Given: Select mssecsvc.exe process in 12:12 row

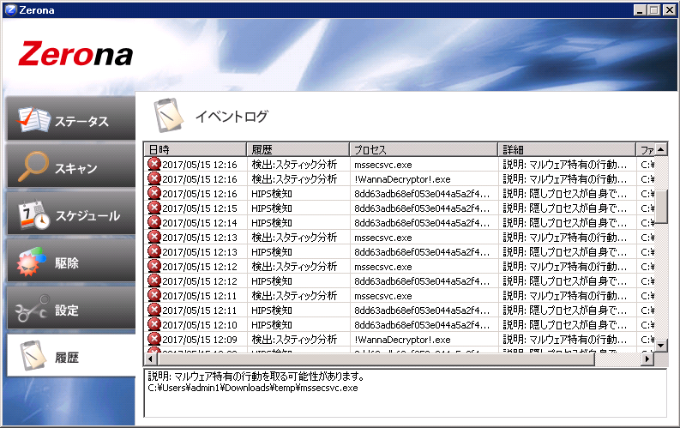Looking at the screenshot, I should click(383, 267).
